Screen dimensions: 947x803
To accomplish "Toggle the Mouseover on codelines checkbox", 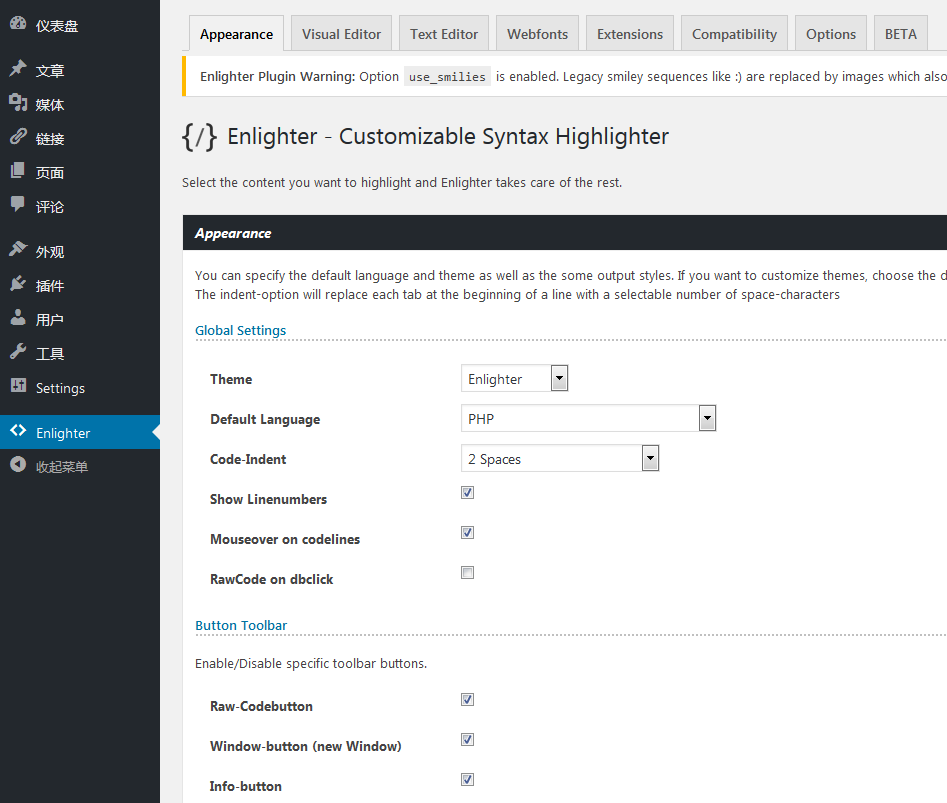I will (x=467, y=533).
